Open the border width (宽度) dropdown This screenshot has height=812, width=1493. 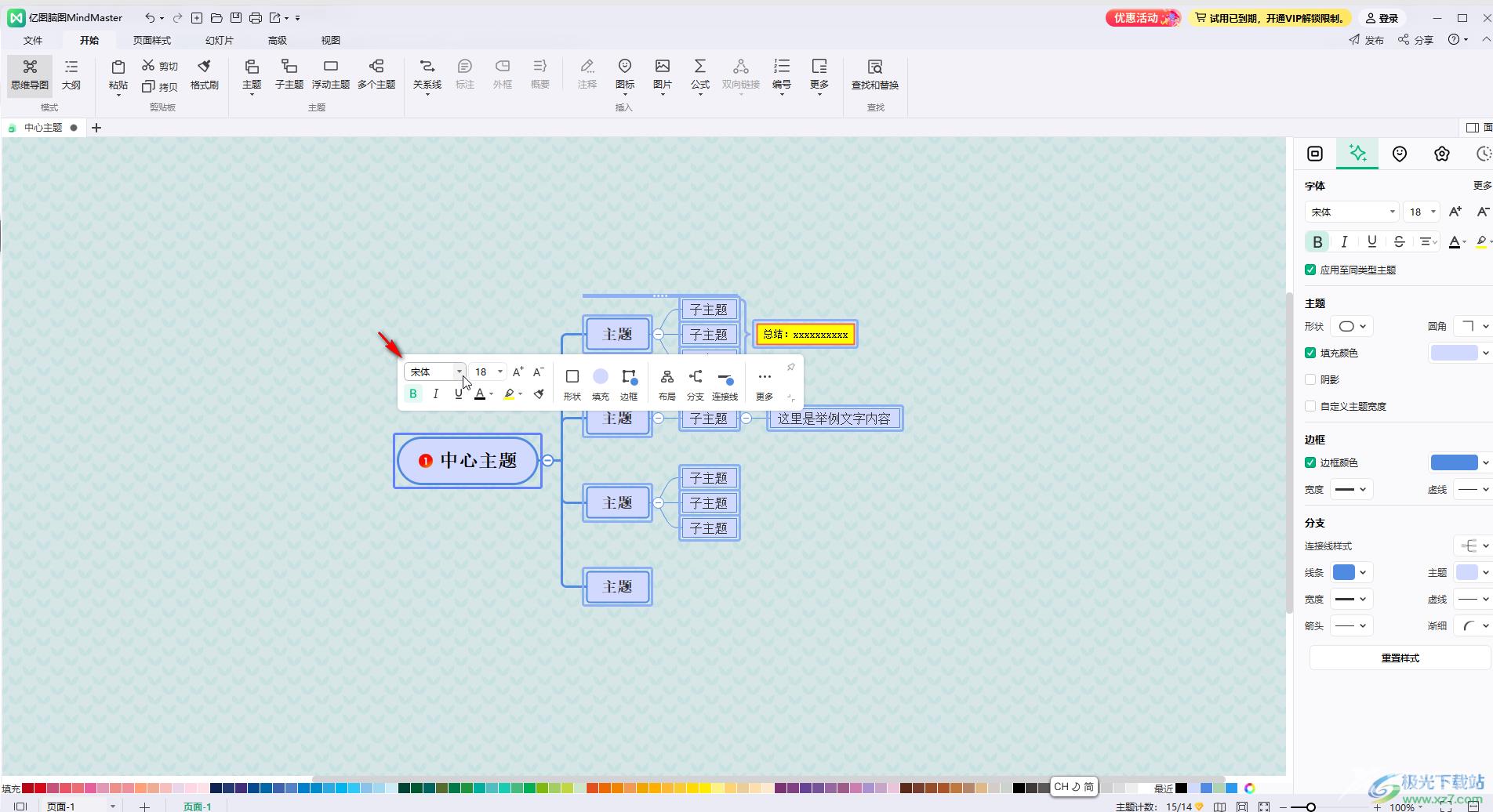[1352, 489]
